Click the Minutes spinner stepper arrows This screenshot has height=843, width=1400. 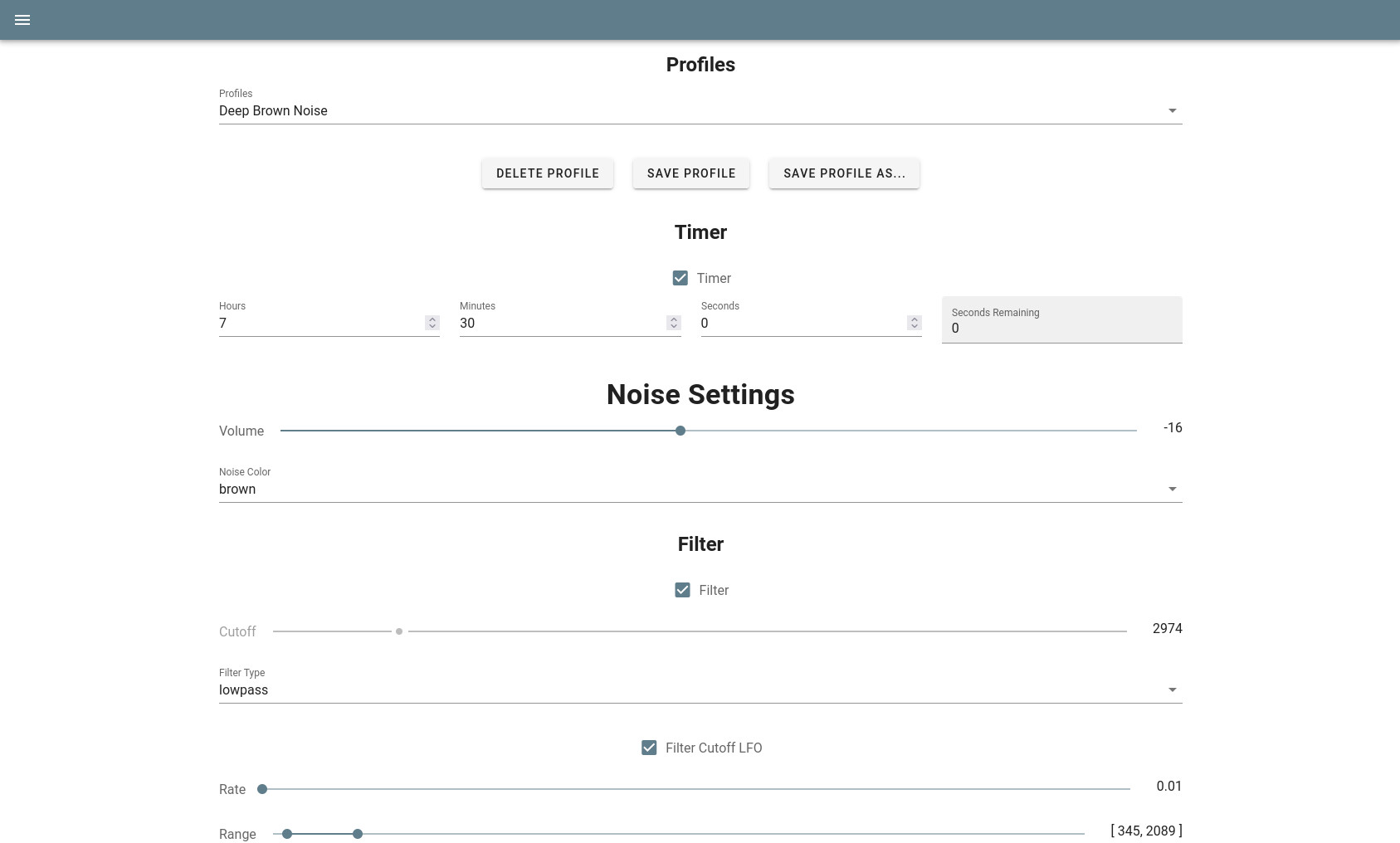click(x=673, y=323)
